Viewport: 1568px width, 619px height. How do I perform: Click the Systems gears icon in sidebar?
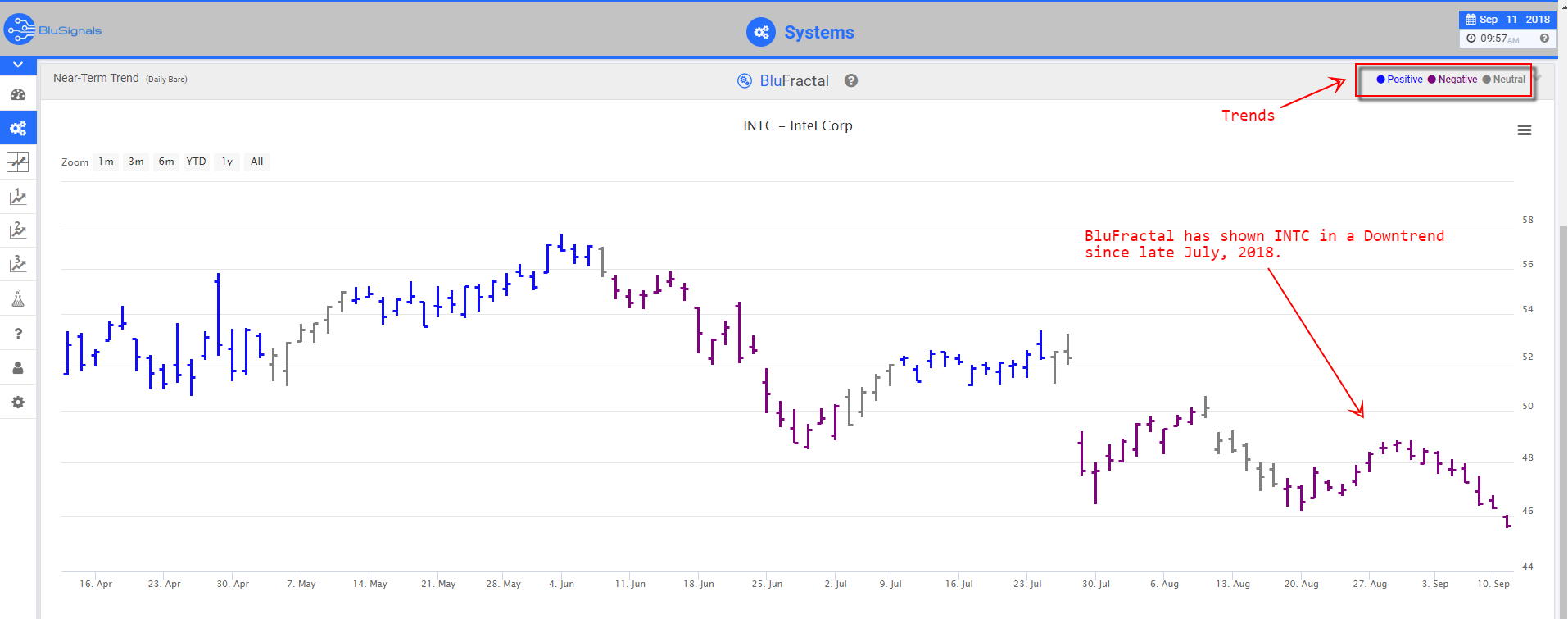18,128
